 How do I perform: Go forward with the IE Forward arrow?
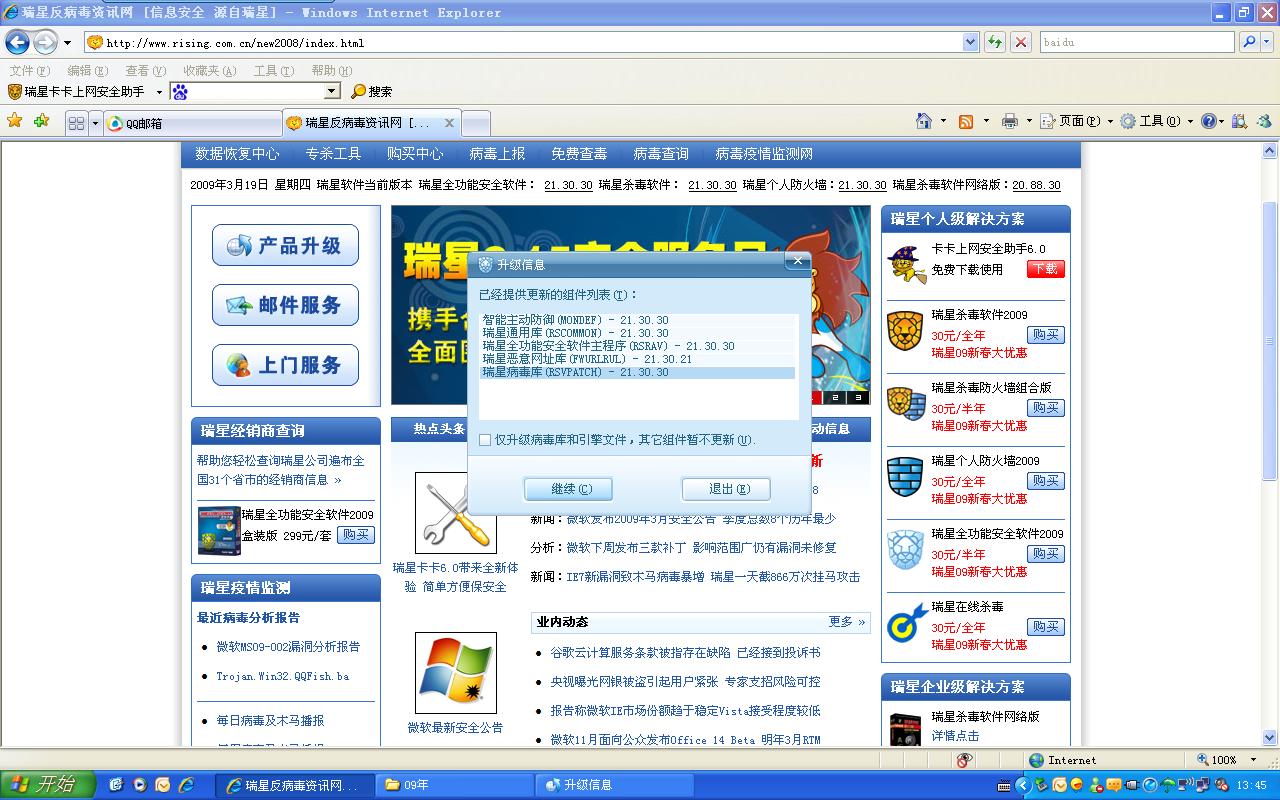point(45,42)
